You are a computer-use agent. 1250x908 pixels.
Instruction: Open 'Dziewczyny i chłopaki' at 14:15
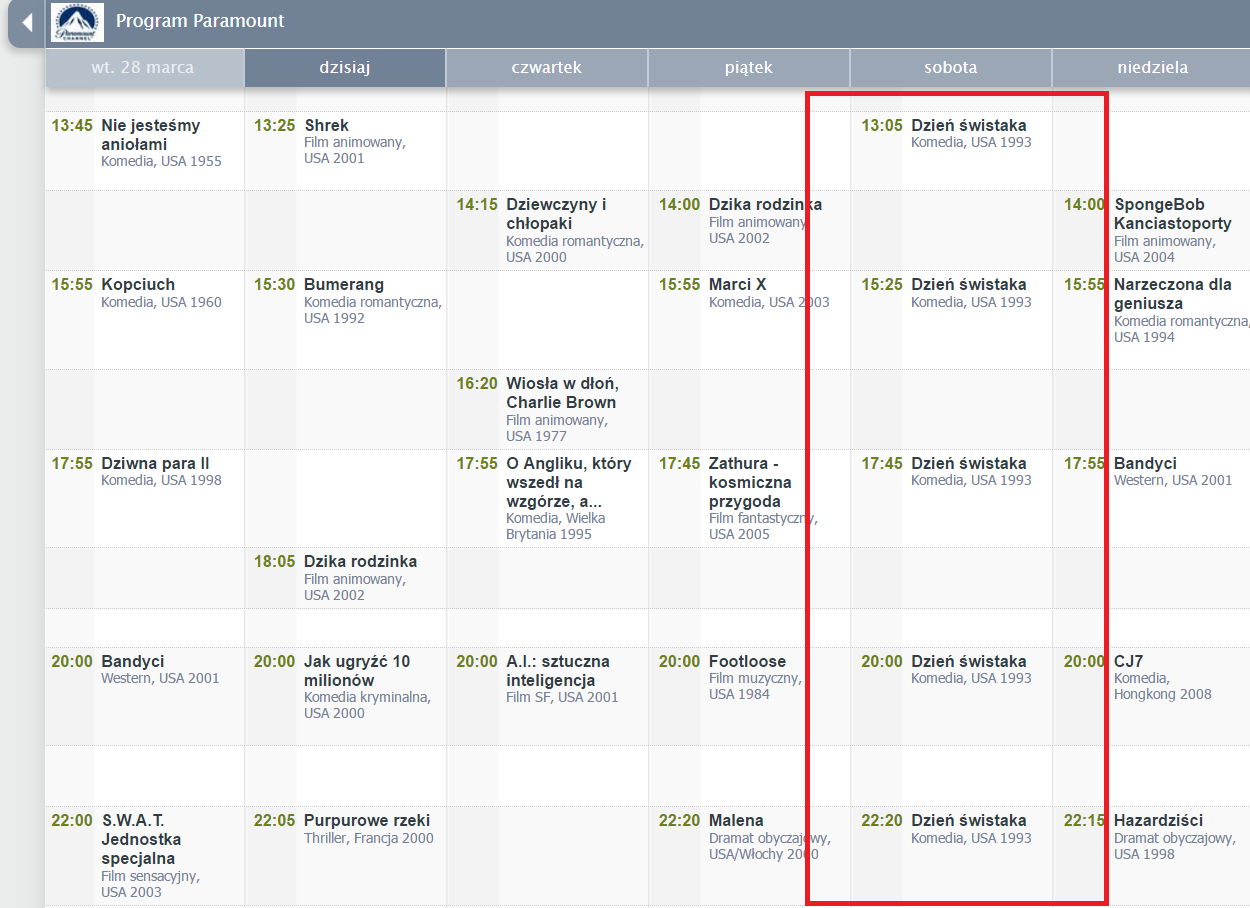(x=556, y=214)
